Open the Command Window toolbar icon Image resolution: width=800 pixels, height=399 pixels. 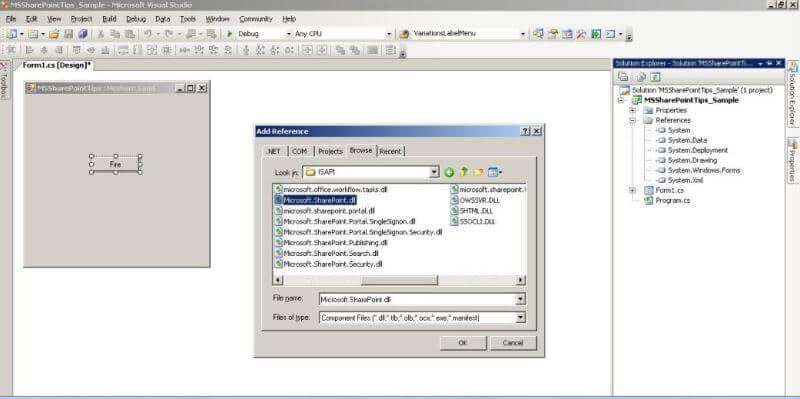(610, 34)
